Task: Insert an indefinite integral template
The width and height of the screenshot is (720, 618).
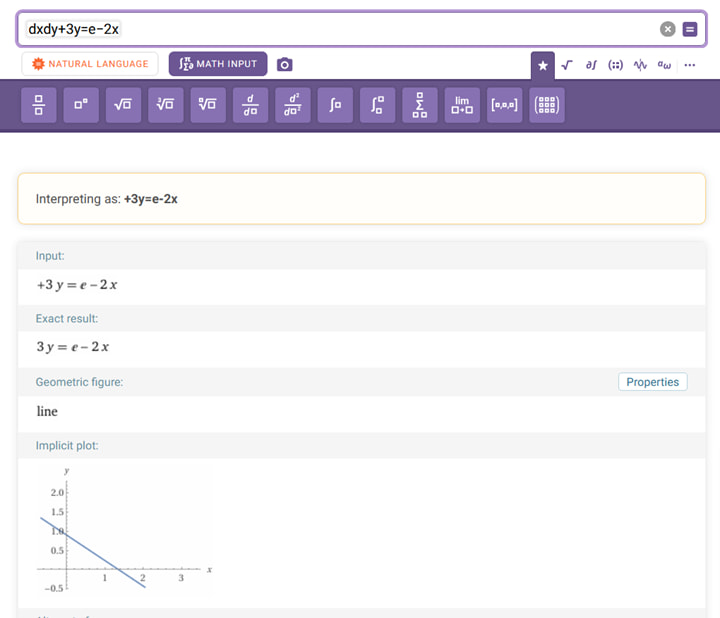Action: (x=335, y=105)
